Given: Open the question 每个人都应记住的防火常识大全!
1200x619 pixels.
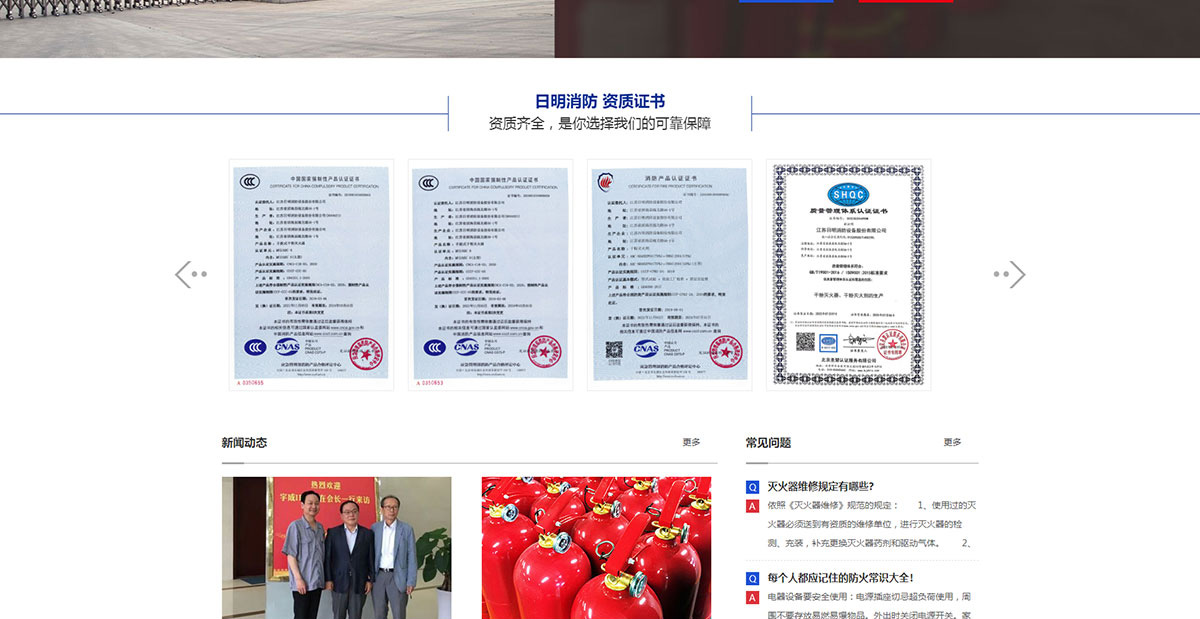Looking at the screenshot, I should click(840, 578).
